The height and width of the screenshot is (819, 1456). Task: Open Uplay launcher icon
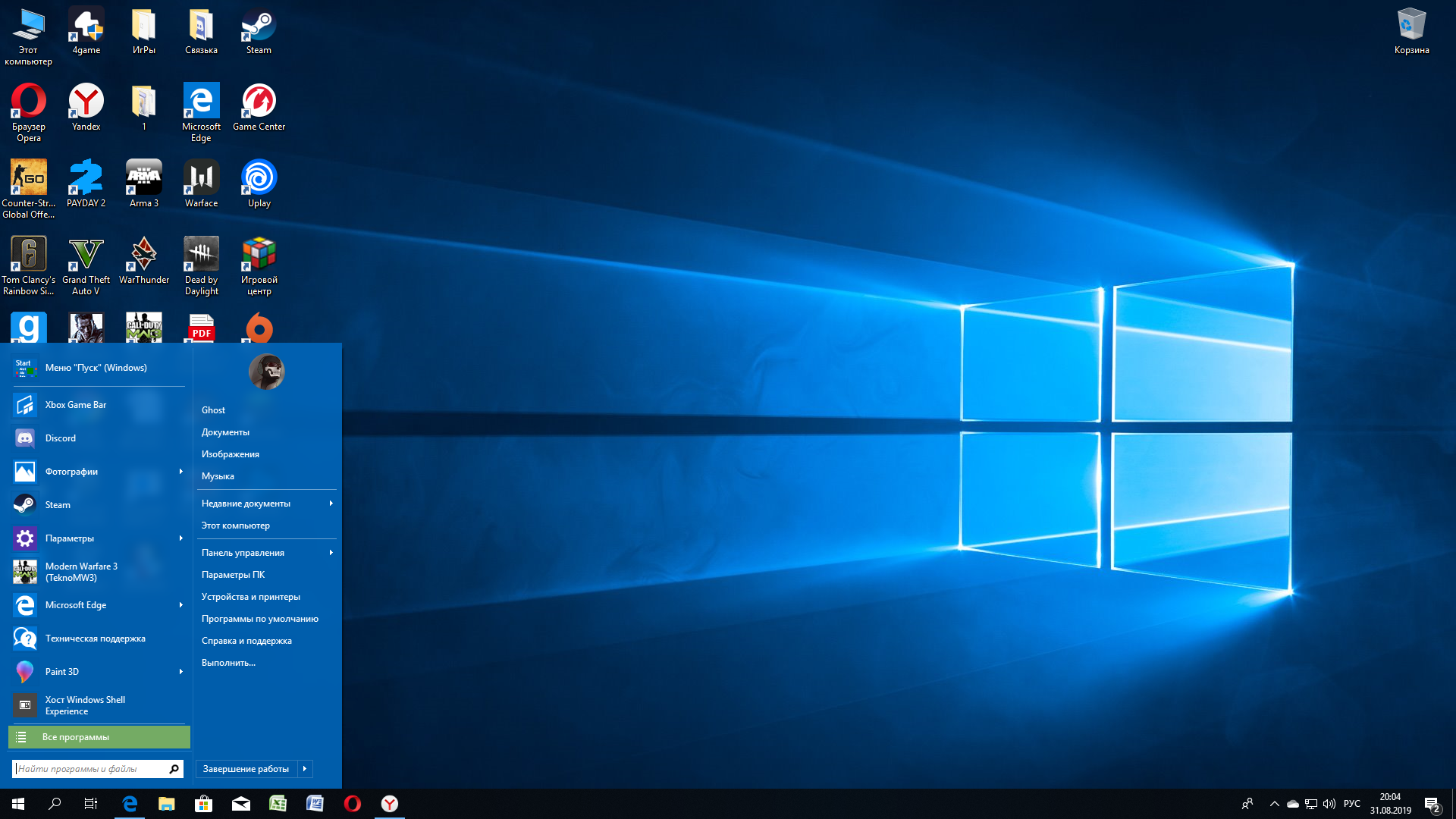coord(259,182)
